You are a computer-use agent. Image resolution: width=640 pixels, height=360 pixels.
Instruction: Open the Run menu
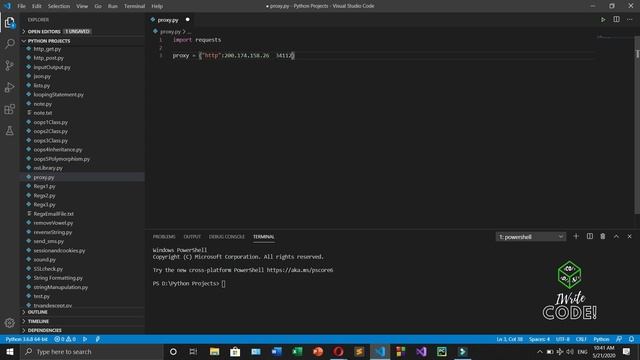(x=113, y=6)
